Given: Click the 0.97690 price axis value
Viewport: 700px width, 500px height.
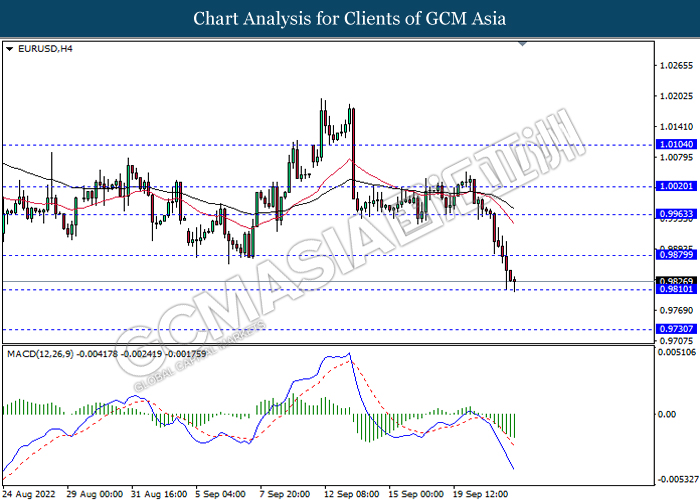Looking at the screenshot, I should (x=676, y=310).
